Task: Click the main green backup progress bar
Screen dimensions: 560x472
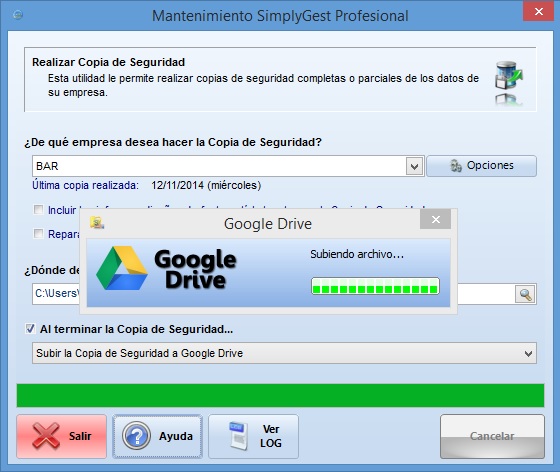Action: (280, 396)
